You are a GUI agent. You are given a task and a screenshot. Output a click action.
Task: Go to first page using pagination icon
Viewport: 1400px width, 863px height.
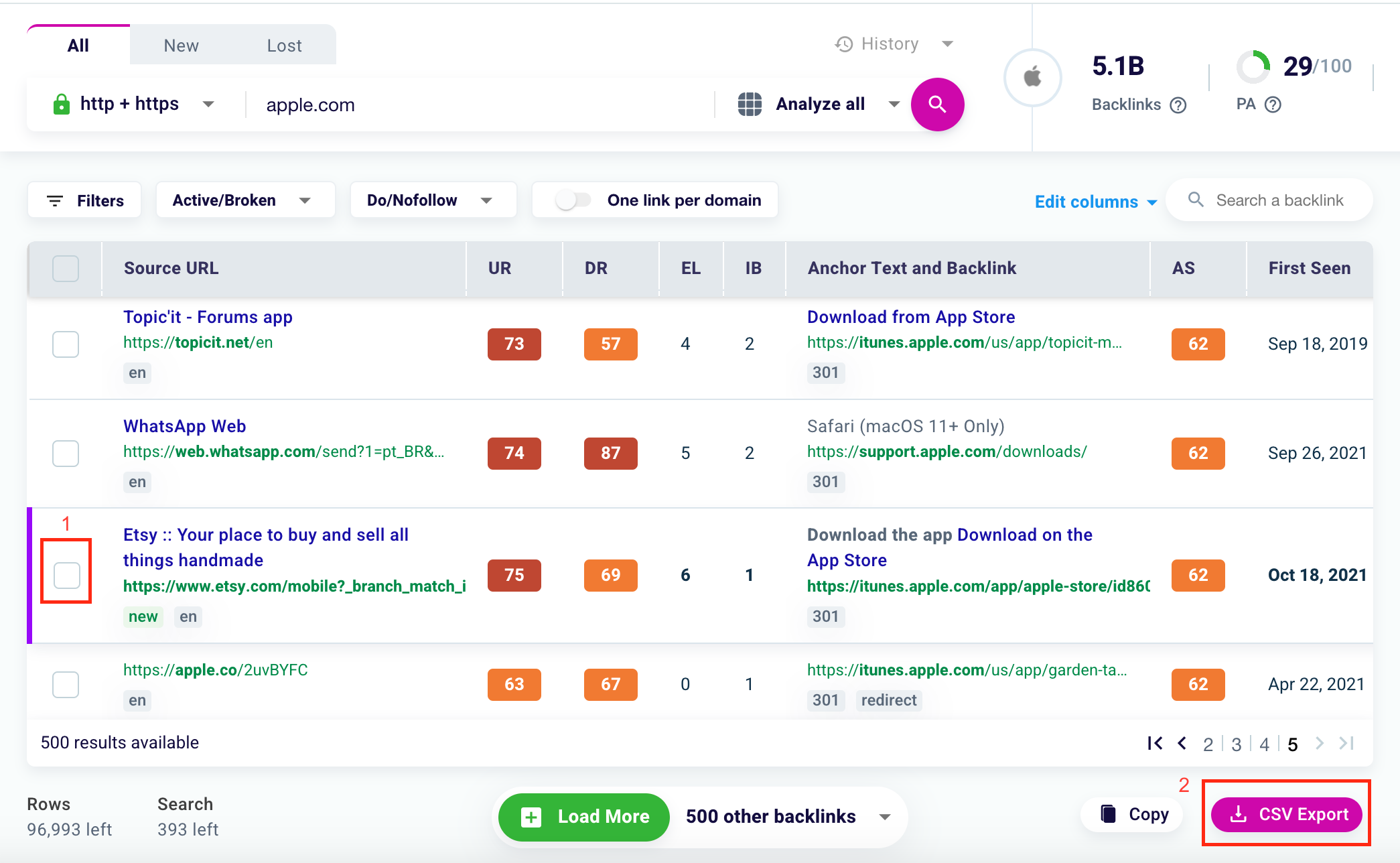tap(1154, 743)
